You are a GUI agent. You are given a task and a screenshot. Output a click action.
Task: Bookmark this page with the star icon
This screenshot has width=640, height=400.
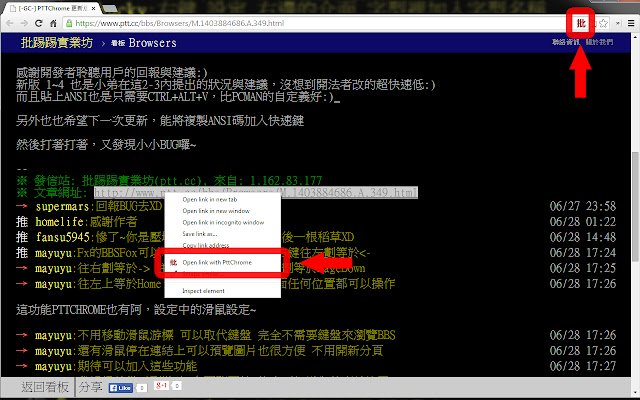click(x=604, y=23)
